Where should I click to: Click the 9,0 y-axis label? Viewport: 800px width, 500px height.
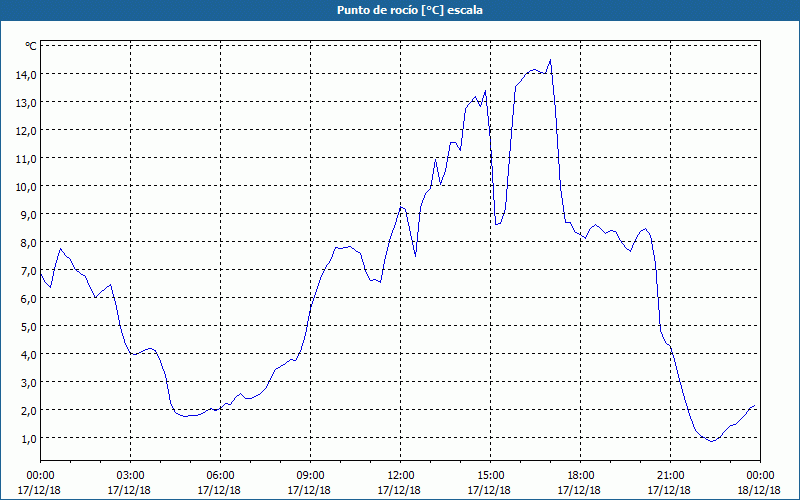click(28, 214)
